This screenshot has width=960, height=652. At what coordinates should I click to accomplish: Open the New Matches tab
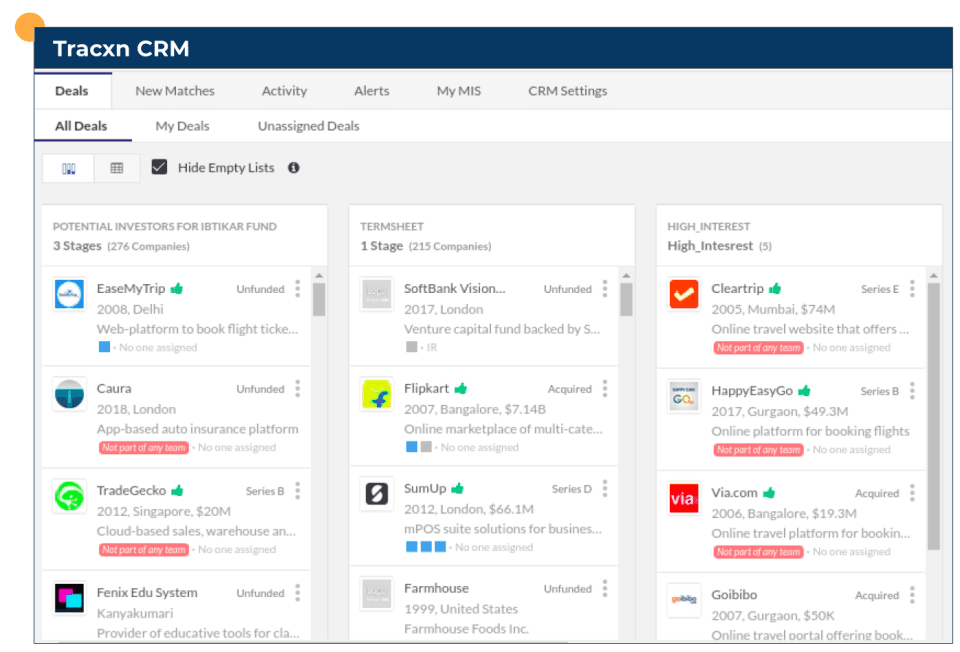point(175,91)
